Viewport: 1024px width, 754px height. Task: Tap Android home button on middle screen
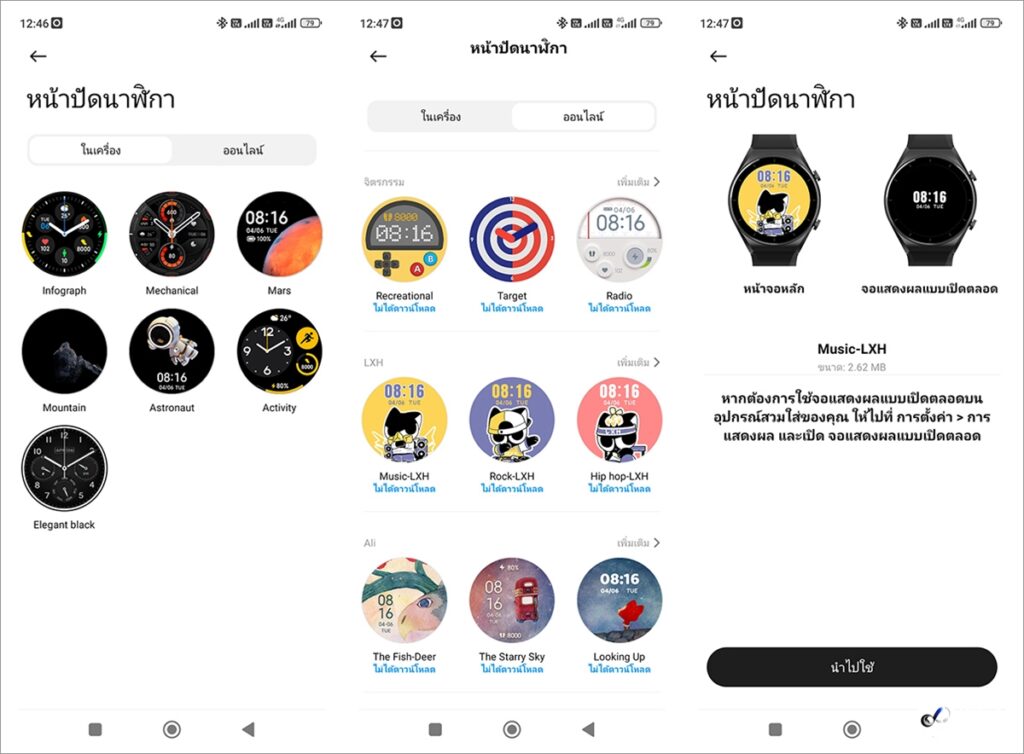click(512, 729)
